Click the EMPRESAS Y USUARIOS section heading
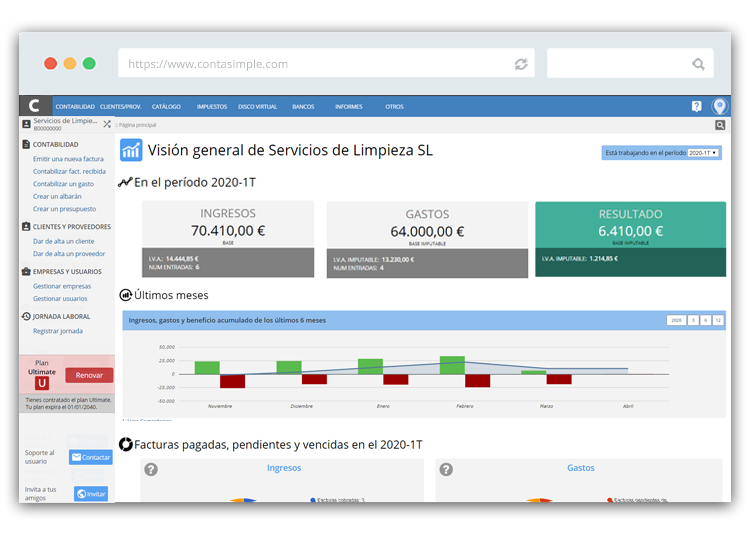This screenshot has width=750, height=556. click(67, 272)
